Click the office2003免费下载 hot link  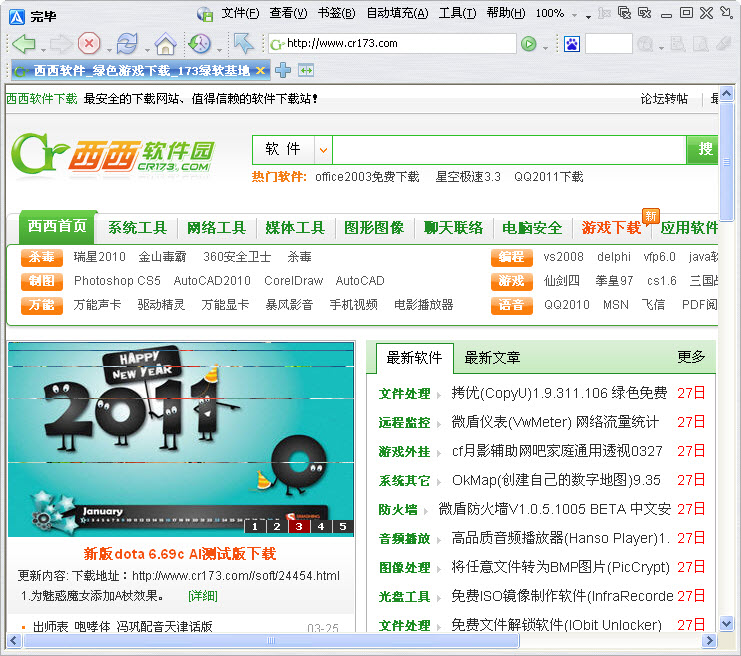point(366,177)
